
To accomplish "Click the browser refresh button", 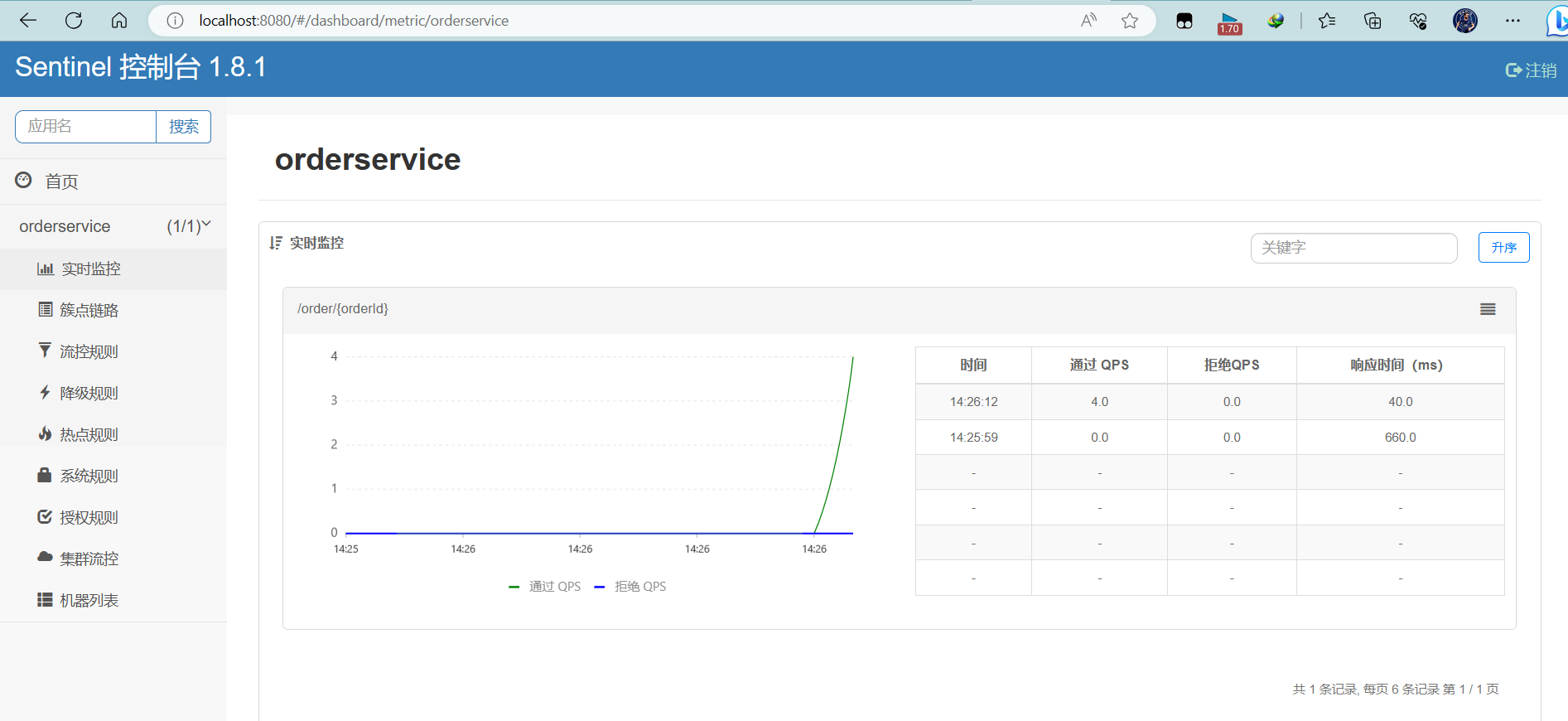I will pyautogui.click(x=74, y=21).
